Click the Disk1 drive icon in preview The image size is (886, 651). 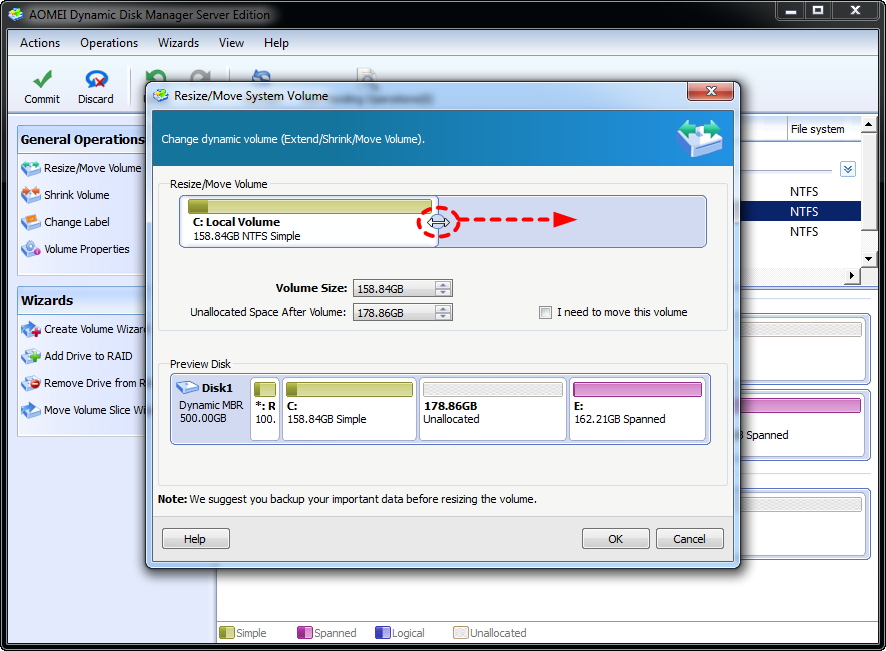coord(187,388)
